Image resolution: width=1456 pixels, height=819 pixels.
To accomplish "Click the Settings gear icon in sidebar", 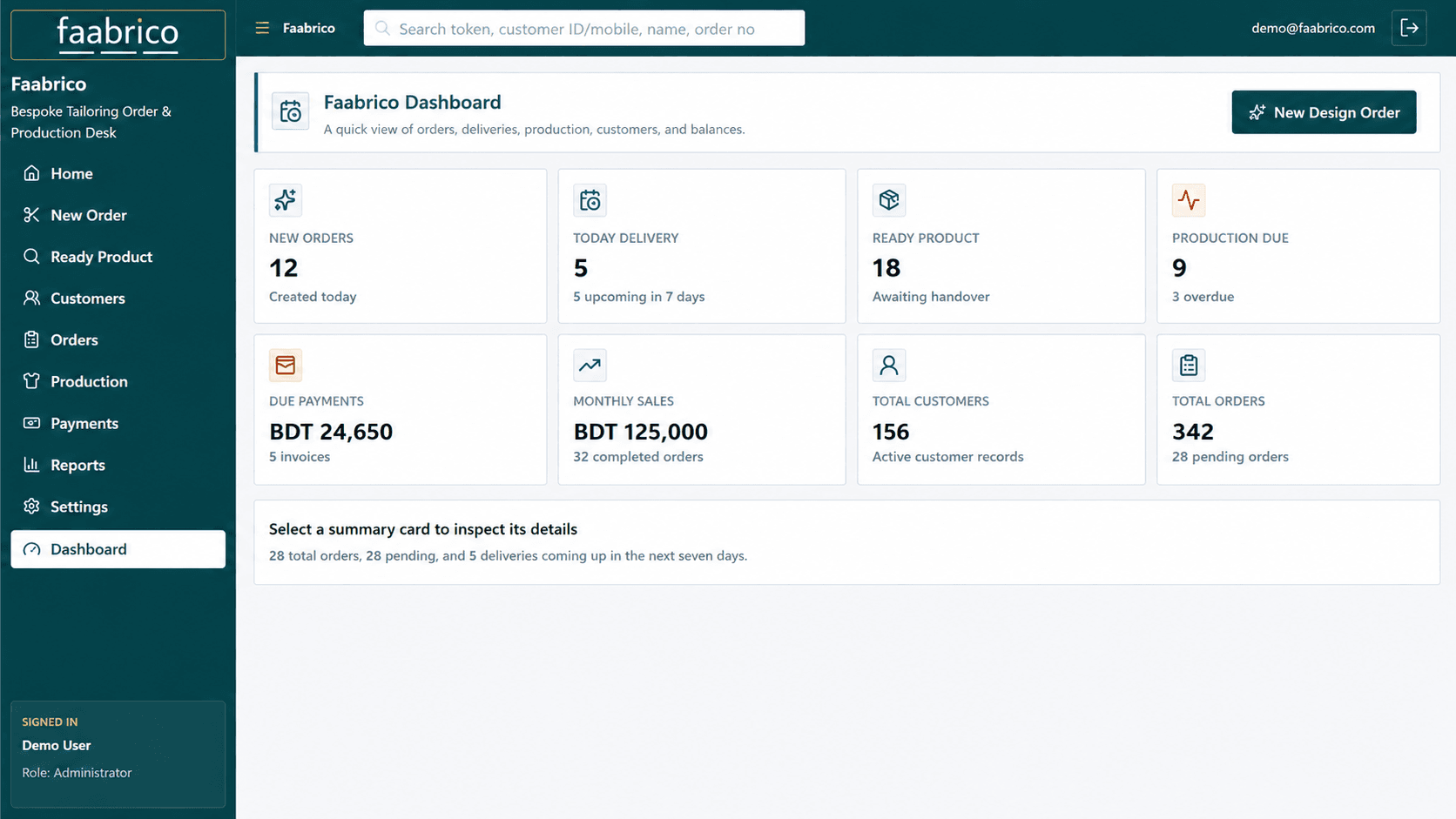I will pyautogui.click(x=31, y=507).
